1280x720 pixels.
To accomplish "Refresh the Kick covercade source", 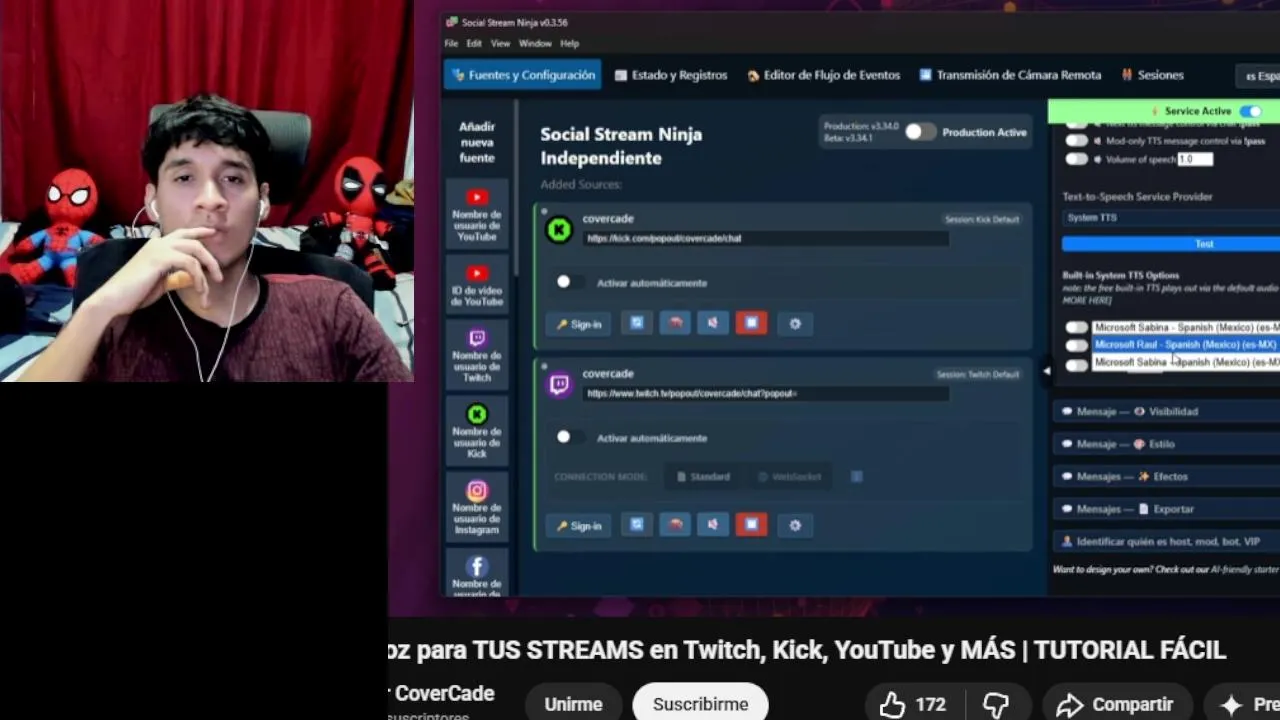I will click(637, 323).
